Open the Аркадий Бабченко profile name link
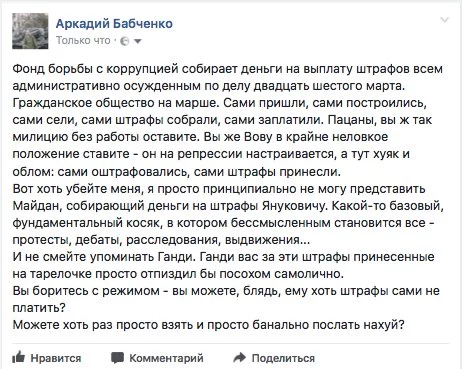 (x=114, y=23)
